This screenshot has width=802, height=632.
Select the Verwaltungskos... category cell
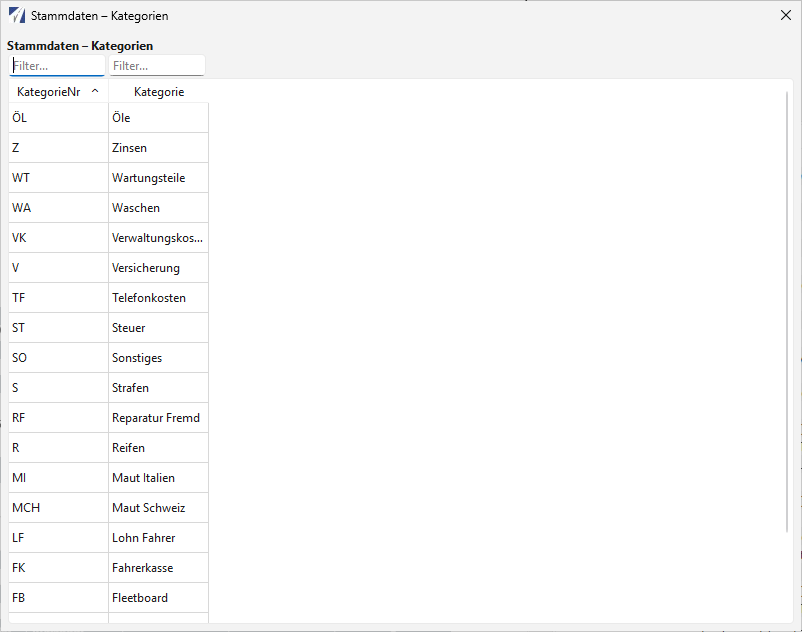point(159,238)
